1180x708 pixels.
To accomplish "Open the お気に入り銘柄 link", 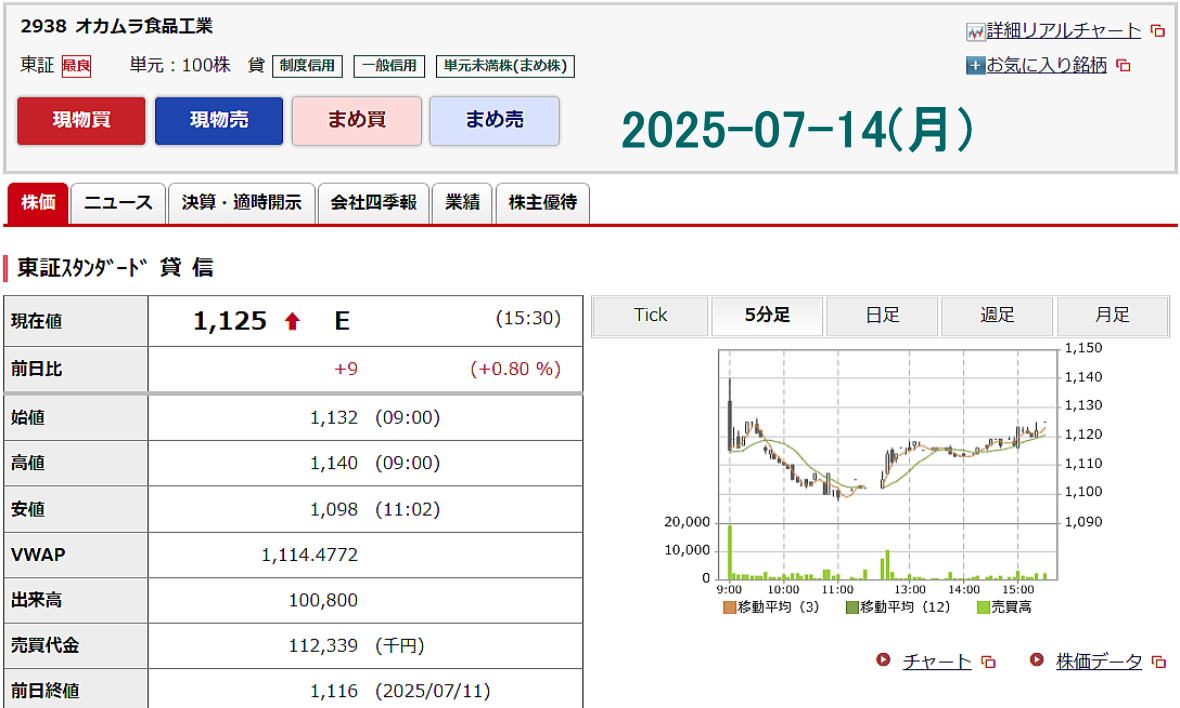I will pos(1047,65).
